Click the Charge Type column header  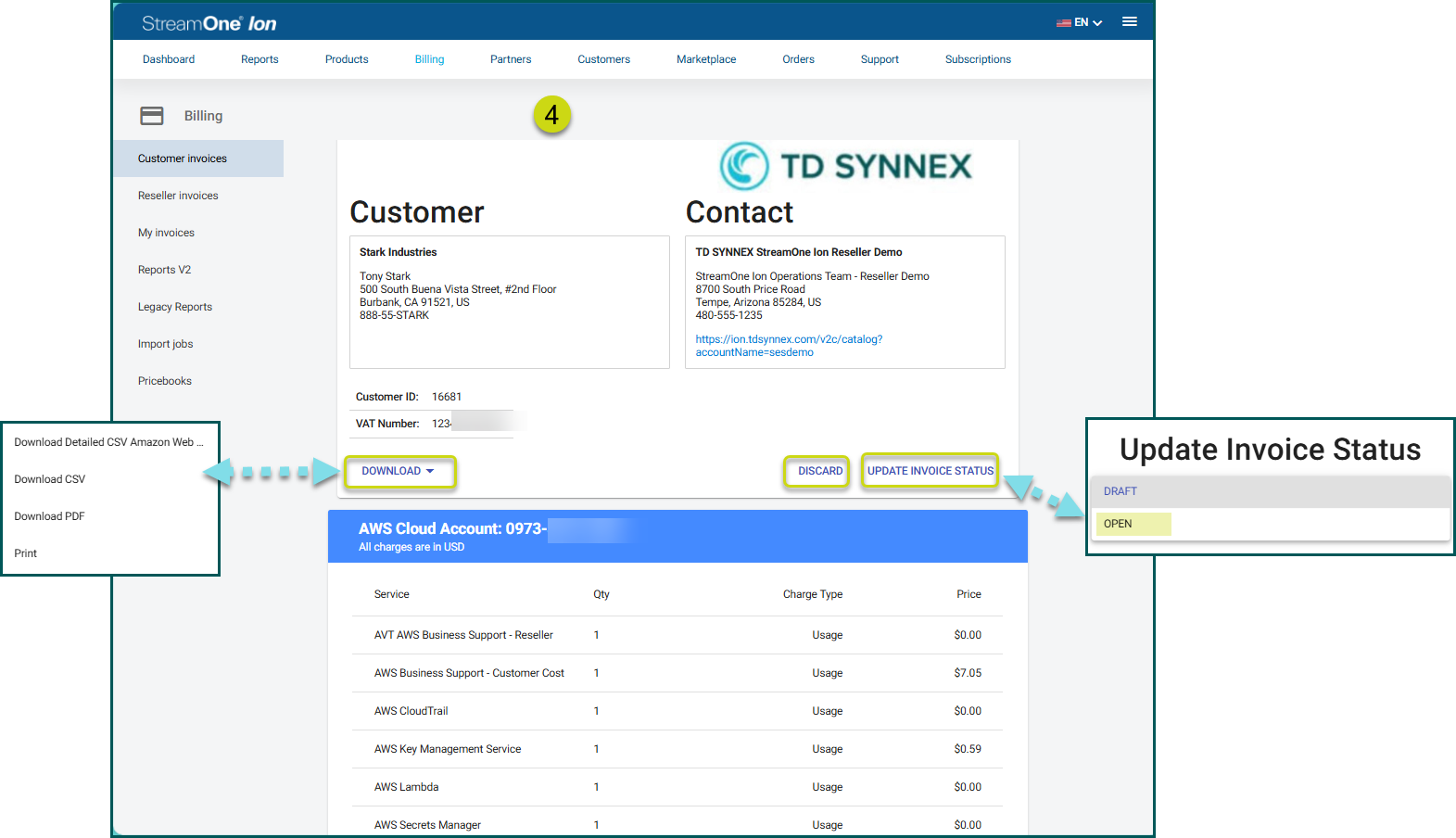click(x=813, y=594)
